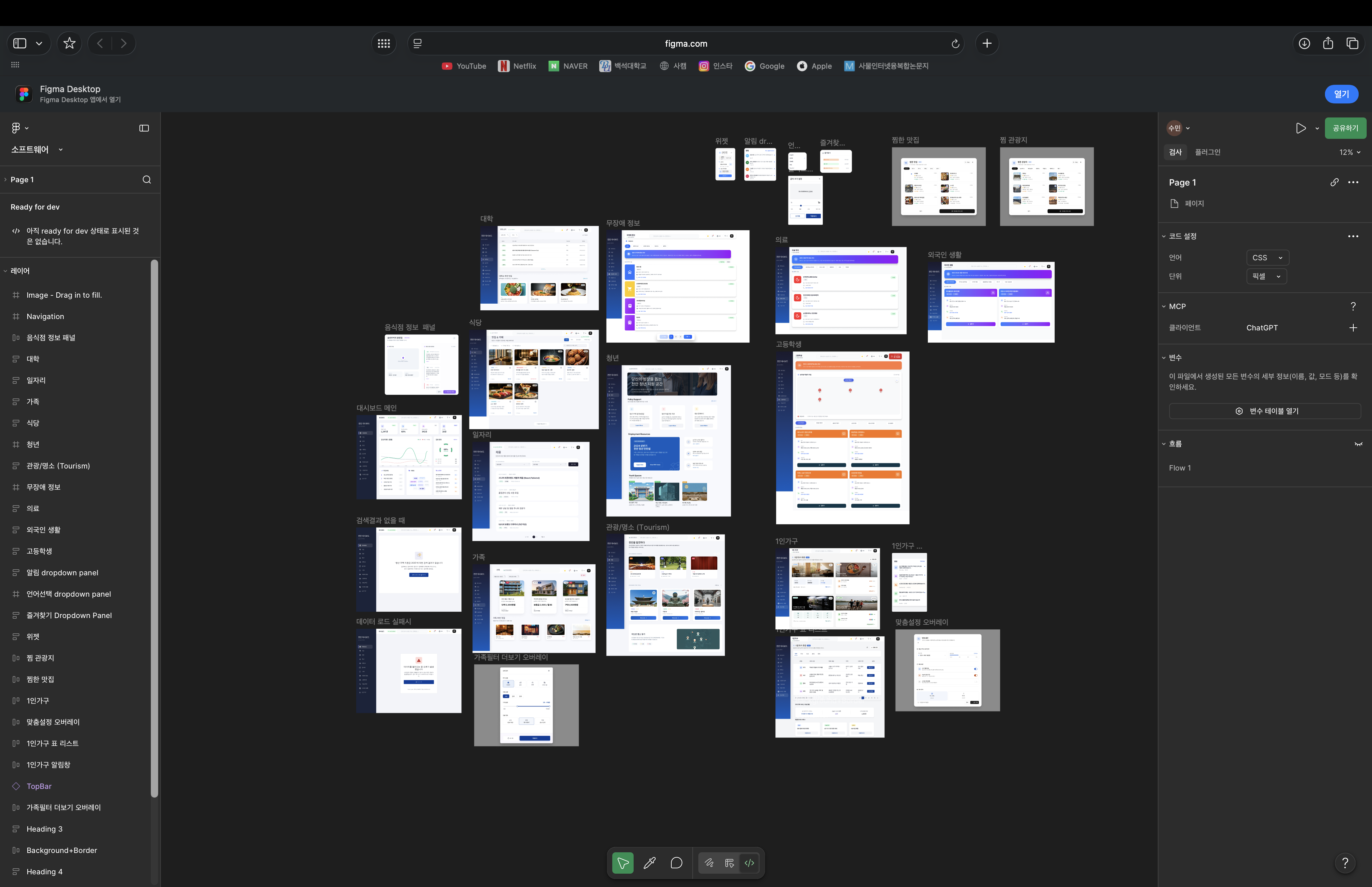This screenshot has width=1372, height=887.
Task: Toggle Safari sidebar icon
Action: (20, 43)
